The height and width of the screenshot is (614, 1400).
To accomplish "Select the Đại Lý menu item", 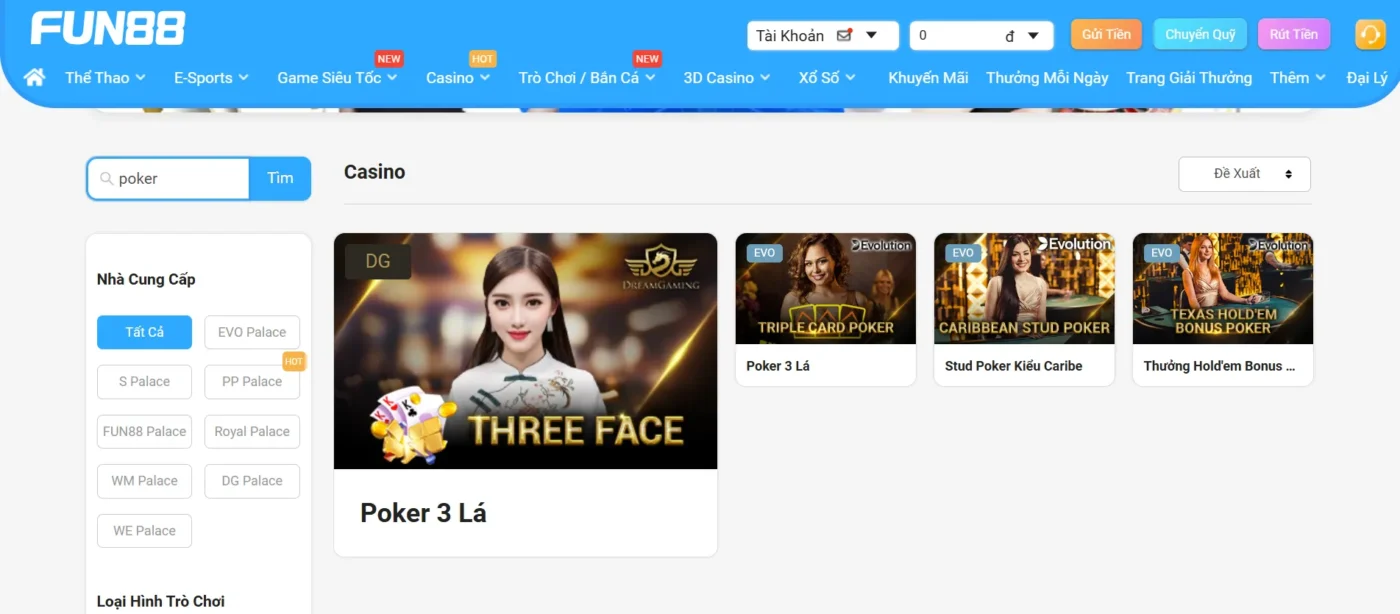I will click(1367, 76).
